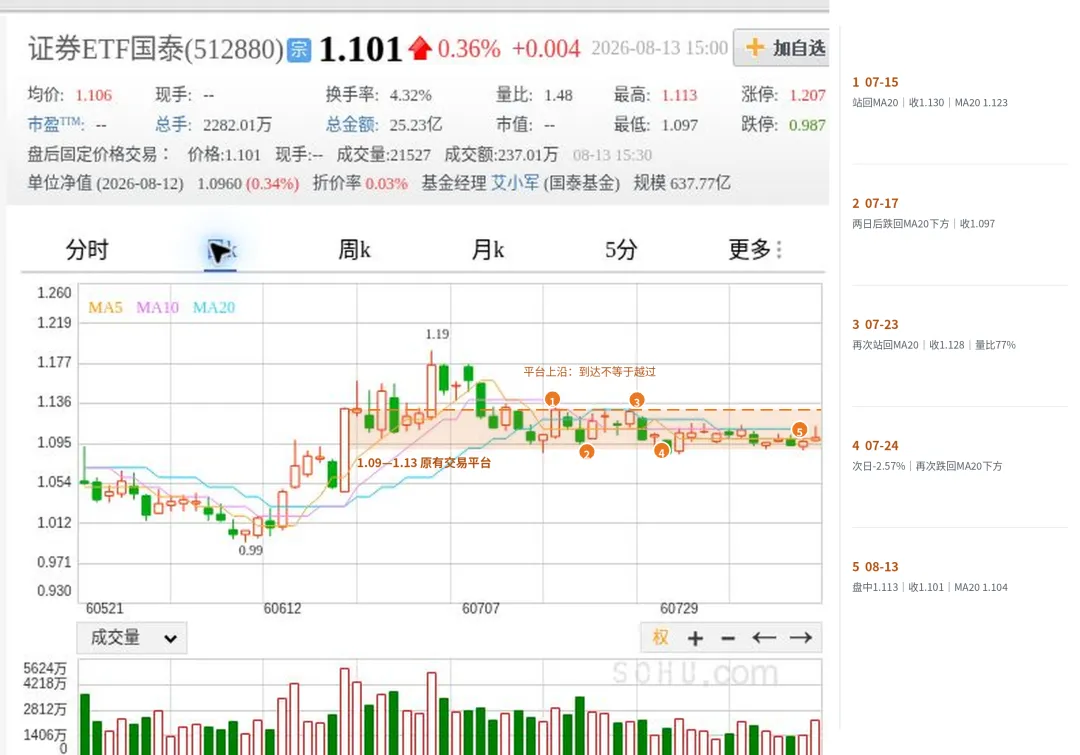The height and width of the screenshot is (755, 1080).
Task: Click the MA10 legend label
Action: click(x=157, y=307)
